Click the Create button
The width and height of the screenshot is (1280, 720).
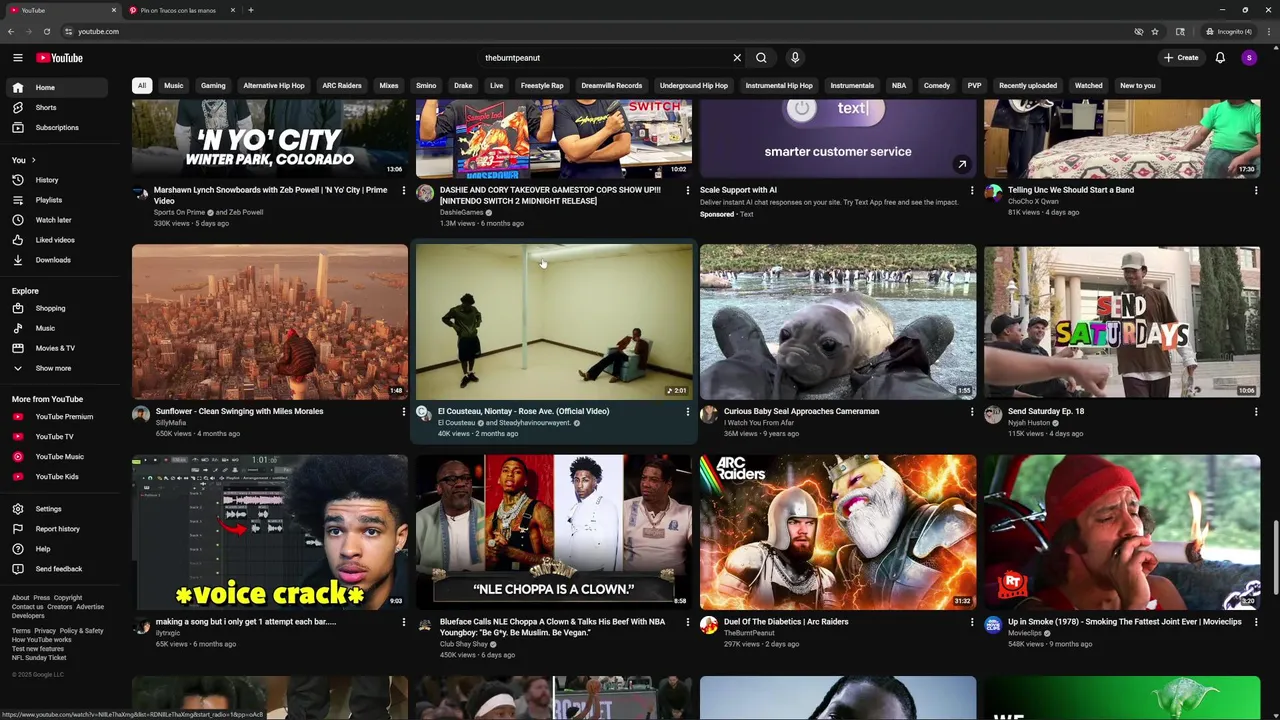pyautogui.click(x=1181, y=58)
